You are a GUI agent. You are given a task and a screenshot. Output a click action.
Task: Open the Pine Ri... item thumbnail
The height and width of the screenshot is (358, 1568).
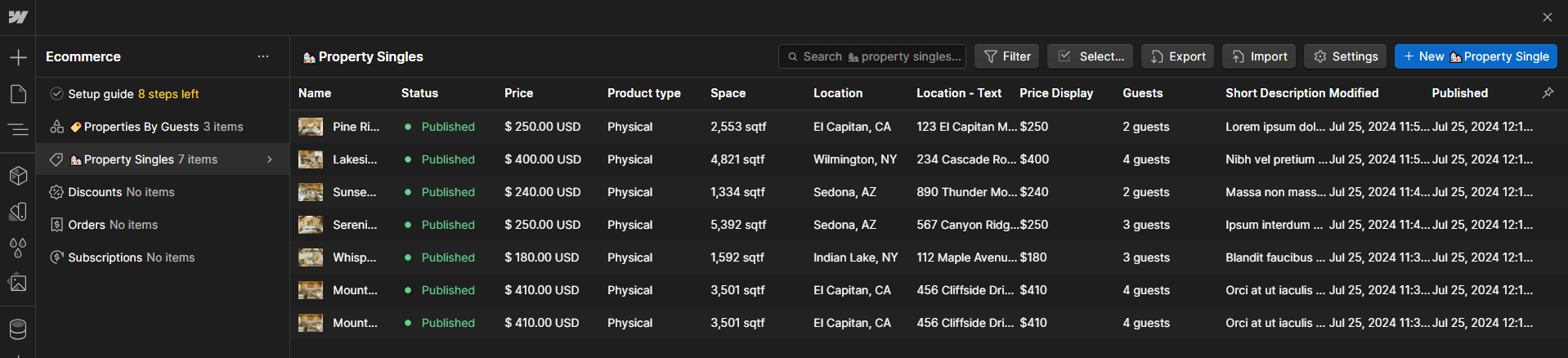[x=311, y=127]
